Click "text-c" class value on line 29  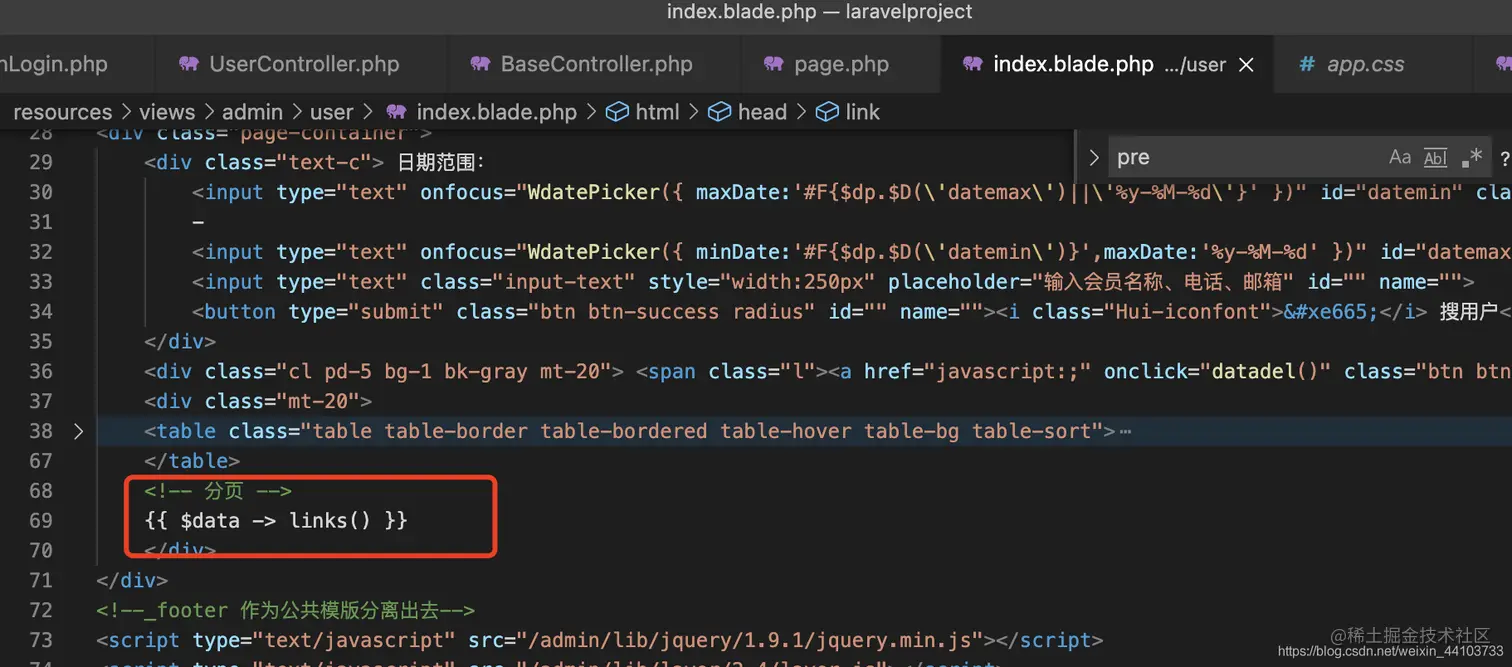pyautogui.click(x=330, y=162)
